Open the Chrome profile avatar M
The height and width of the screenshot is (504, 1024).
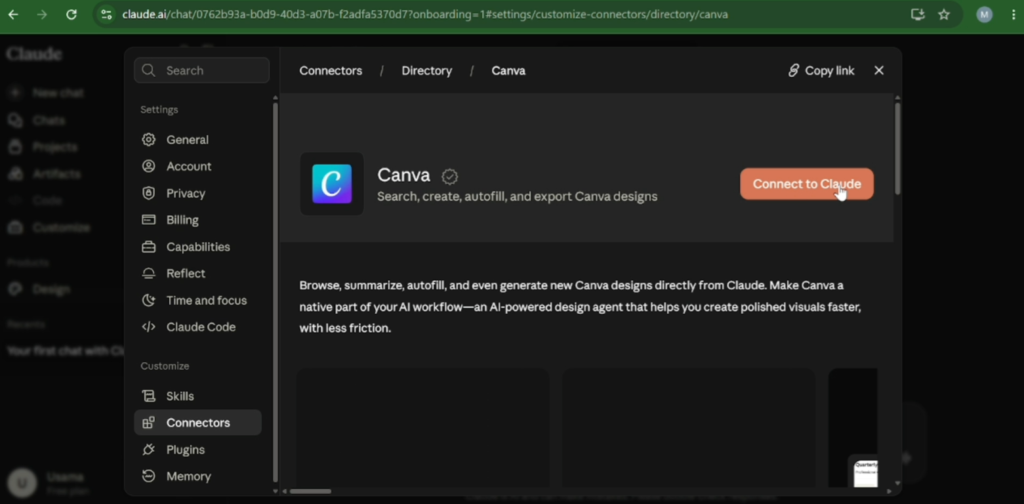(x=984, y=14)
